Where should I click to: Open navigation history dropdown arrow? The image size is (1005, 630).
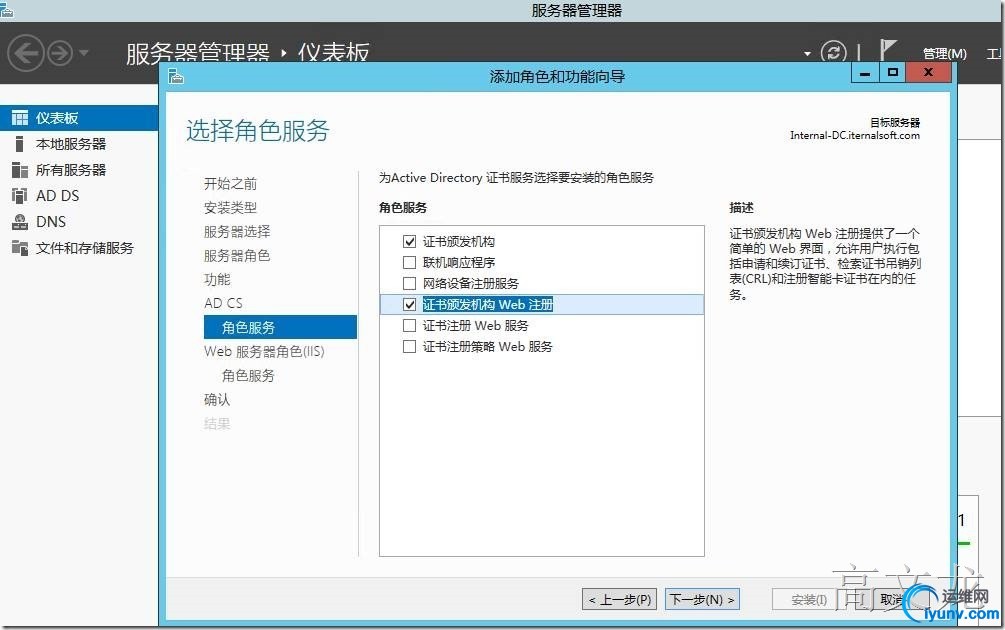84,53
